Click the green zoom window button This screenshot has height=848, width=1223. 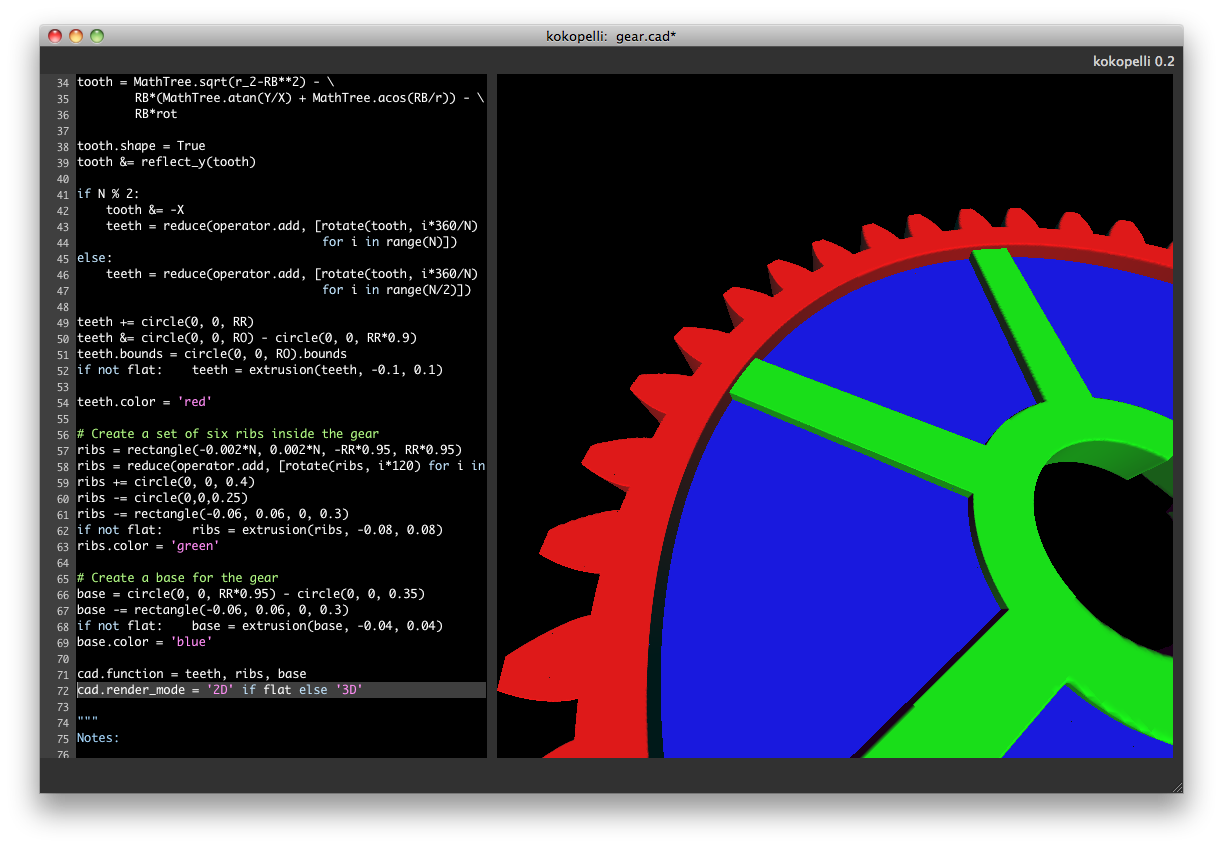[97, 36]
